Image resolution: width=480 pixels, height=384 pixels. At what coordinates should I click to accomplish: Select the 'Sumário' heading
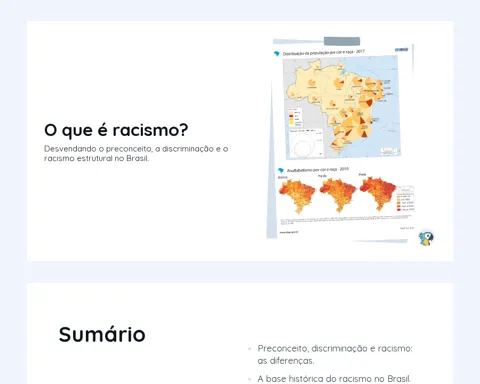[102, 334]
